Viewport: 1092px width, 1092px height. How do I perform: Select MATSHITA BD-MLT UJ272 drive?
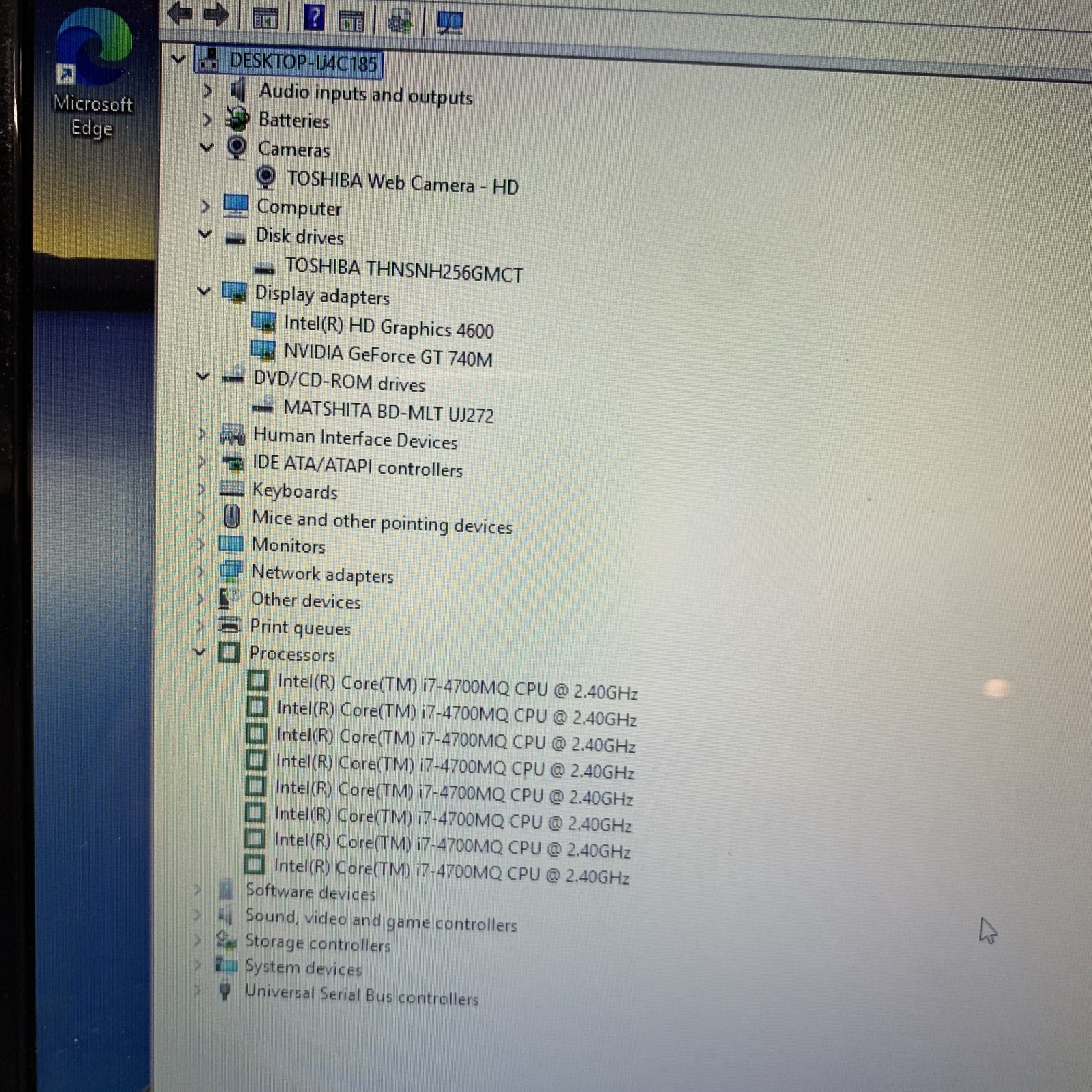(x=388, y=411)
